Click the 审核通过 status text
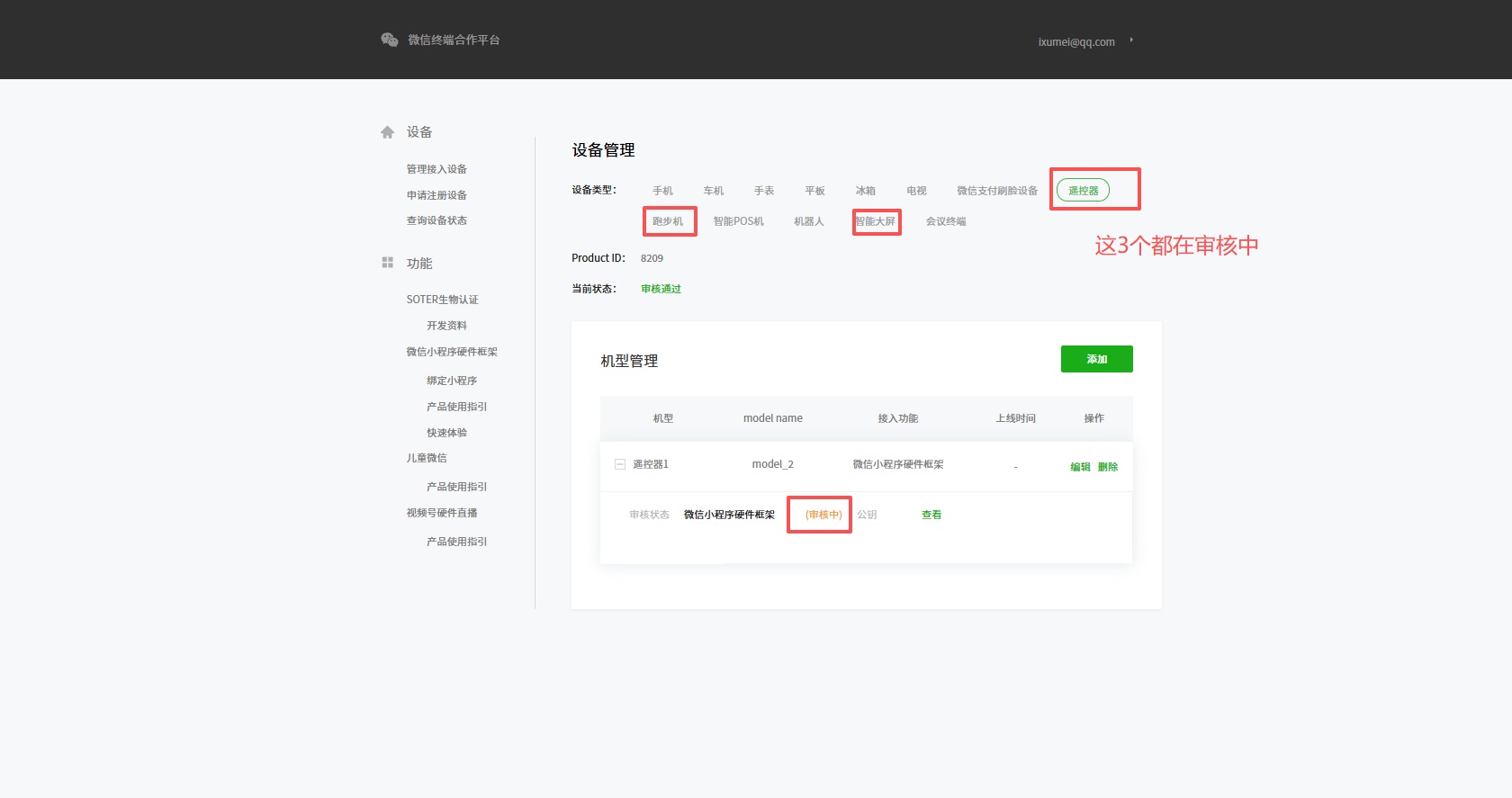This screenshot has height=798, width=1512. 661,289
